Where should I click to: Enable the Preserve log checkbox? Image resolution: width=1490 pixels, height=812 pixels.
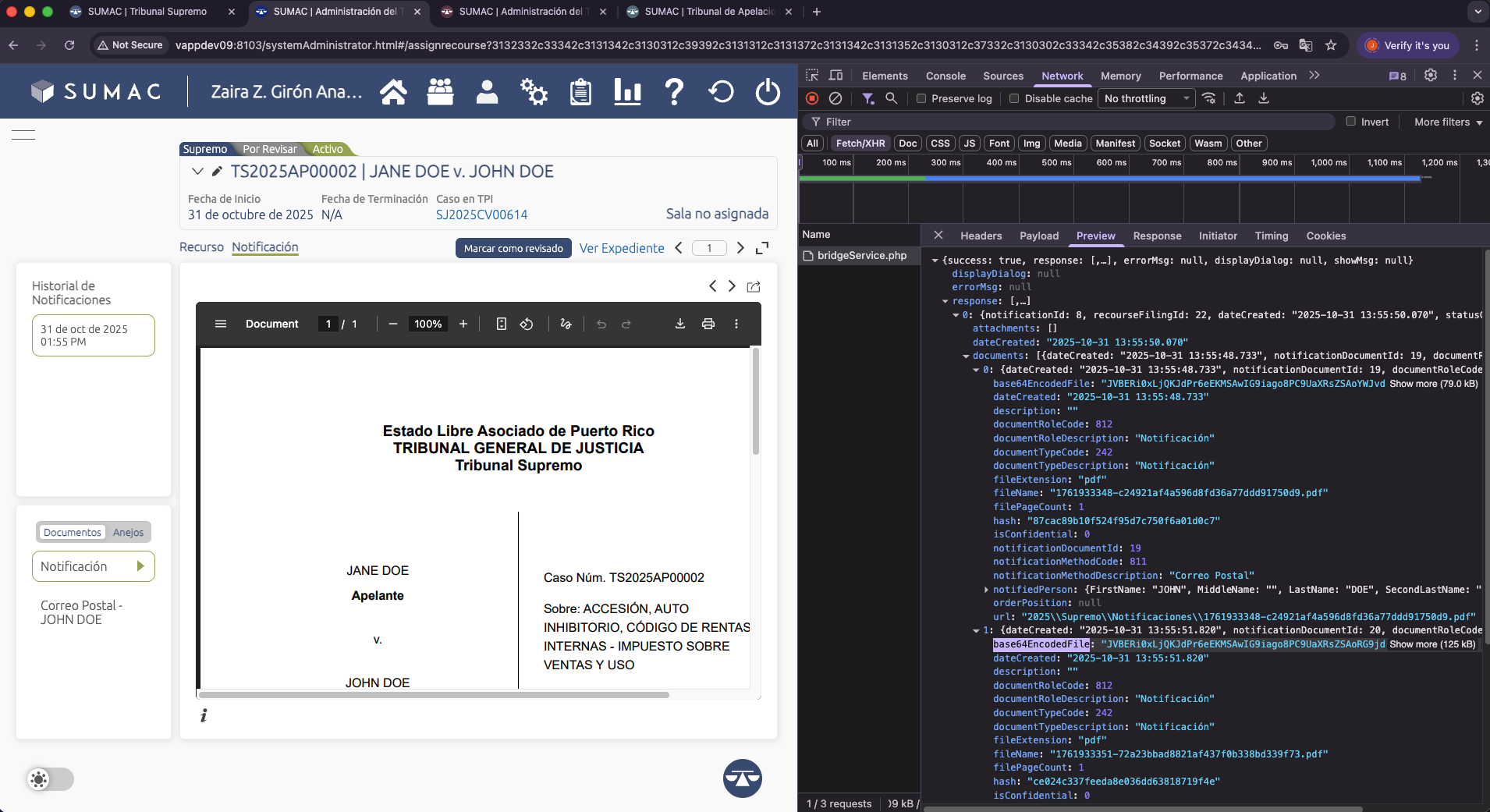pos(921,98)
